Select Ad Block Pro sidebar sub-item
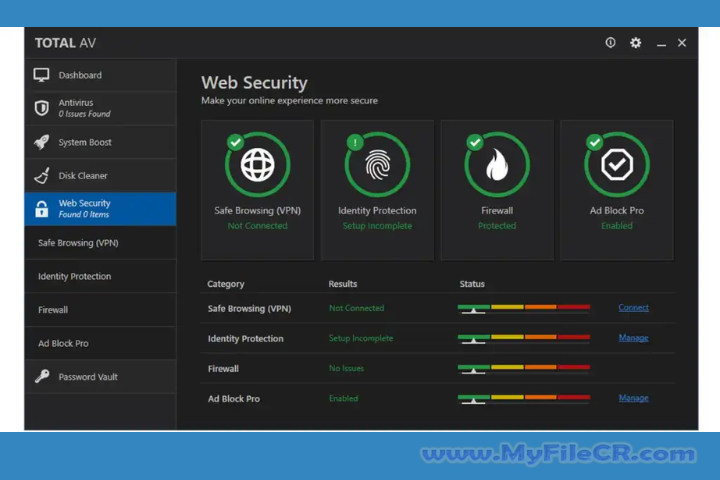 click(x=101, y=343)
